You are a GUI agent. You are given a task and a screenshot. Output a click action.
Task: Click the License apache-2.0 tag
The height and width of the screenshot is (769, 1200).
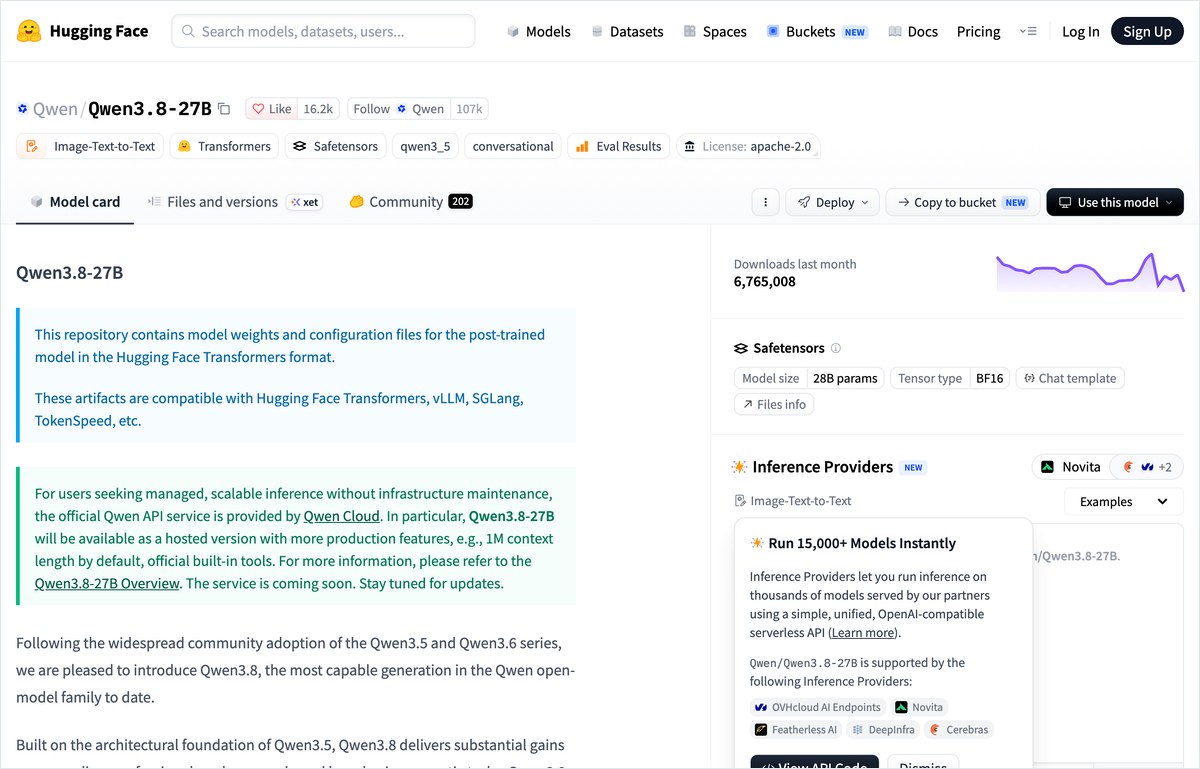click(x=749, y=146)
